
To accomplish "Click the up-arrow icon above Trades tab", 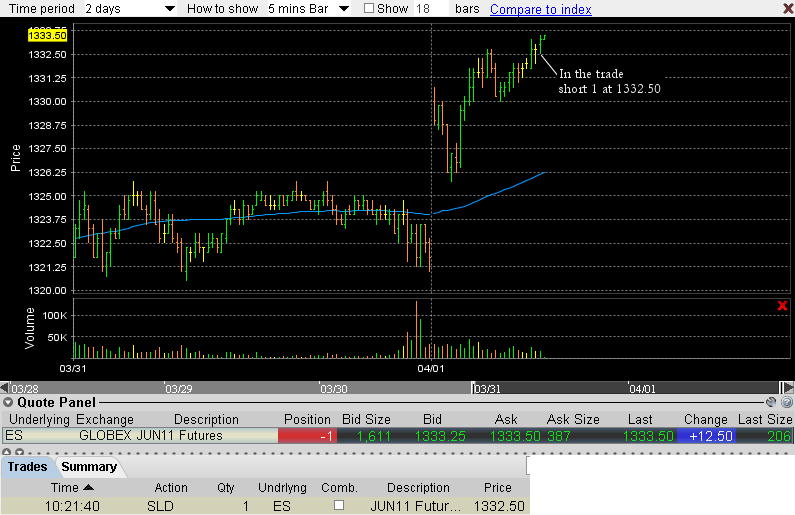I will click(x=7, y=452).
